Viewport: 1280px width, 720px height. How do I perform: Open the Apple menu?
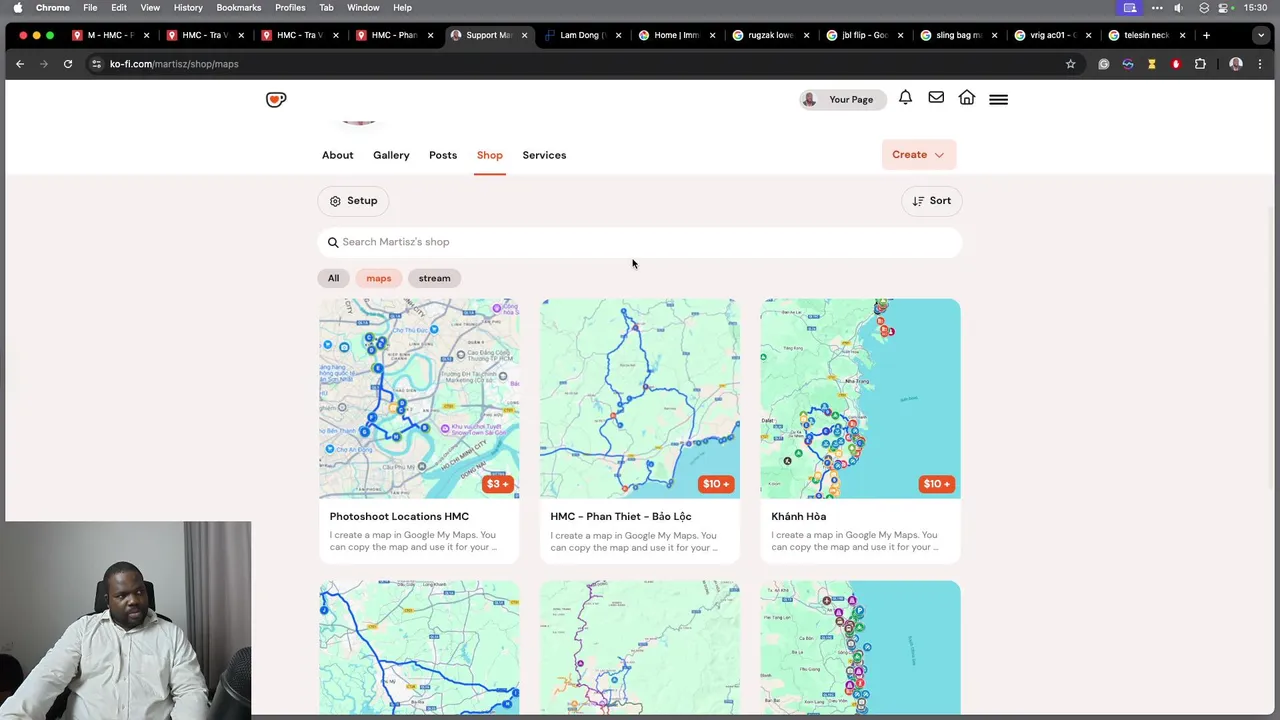(17, 8)
